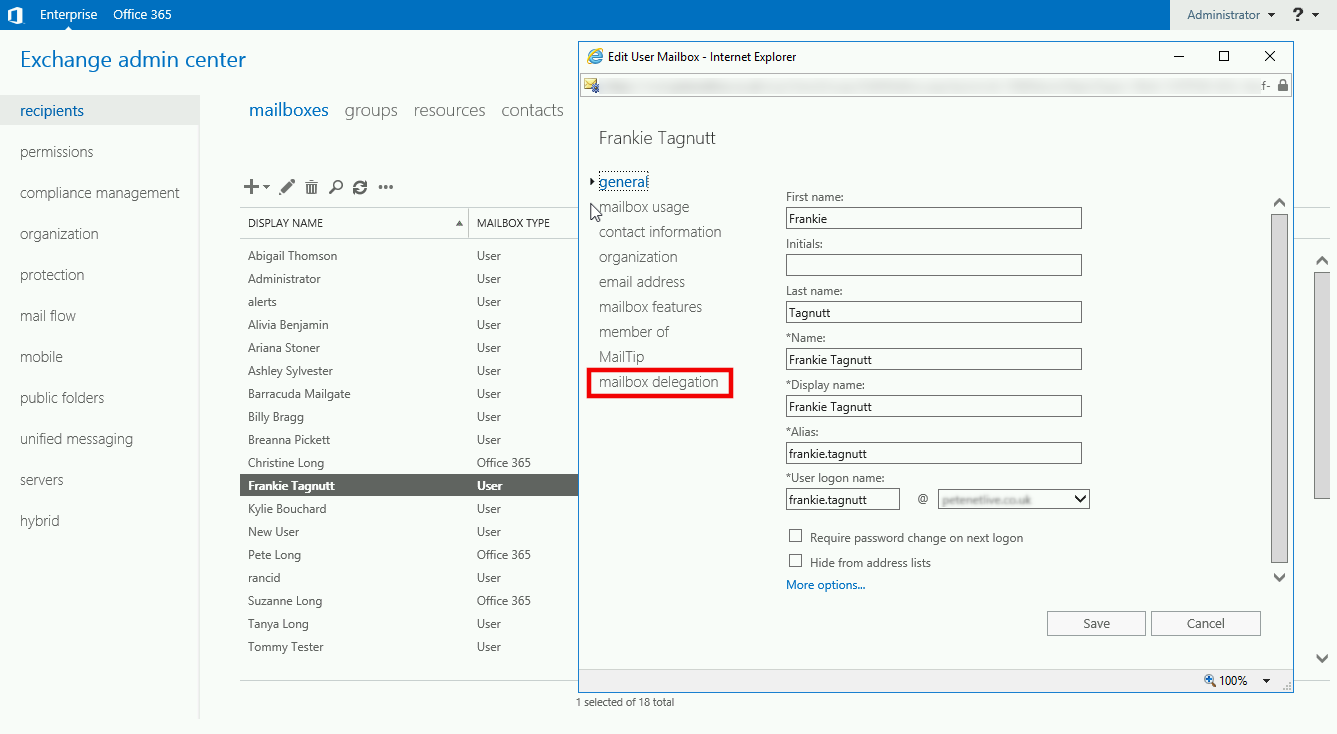Enable Require password change on next logon

coord(795,535)
